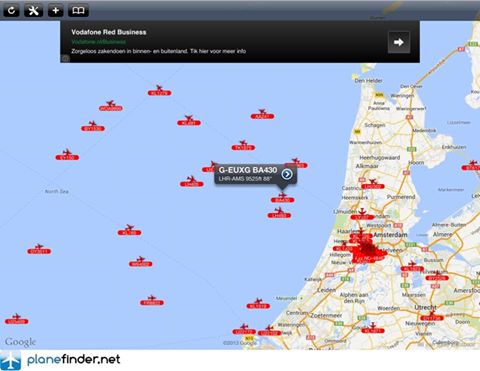Click the planefinder.net logo
The image size is (480, 371).
(x=60, y=360)
